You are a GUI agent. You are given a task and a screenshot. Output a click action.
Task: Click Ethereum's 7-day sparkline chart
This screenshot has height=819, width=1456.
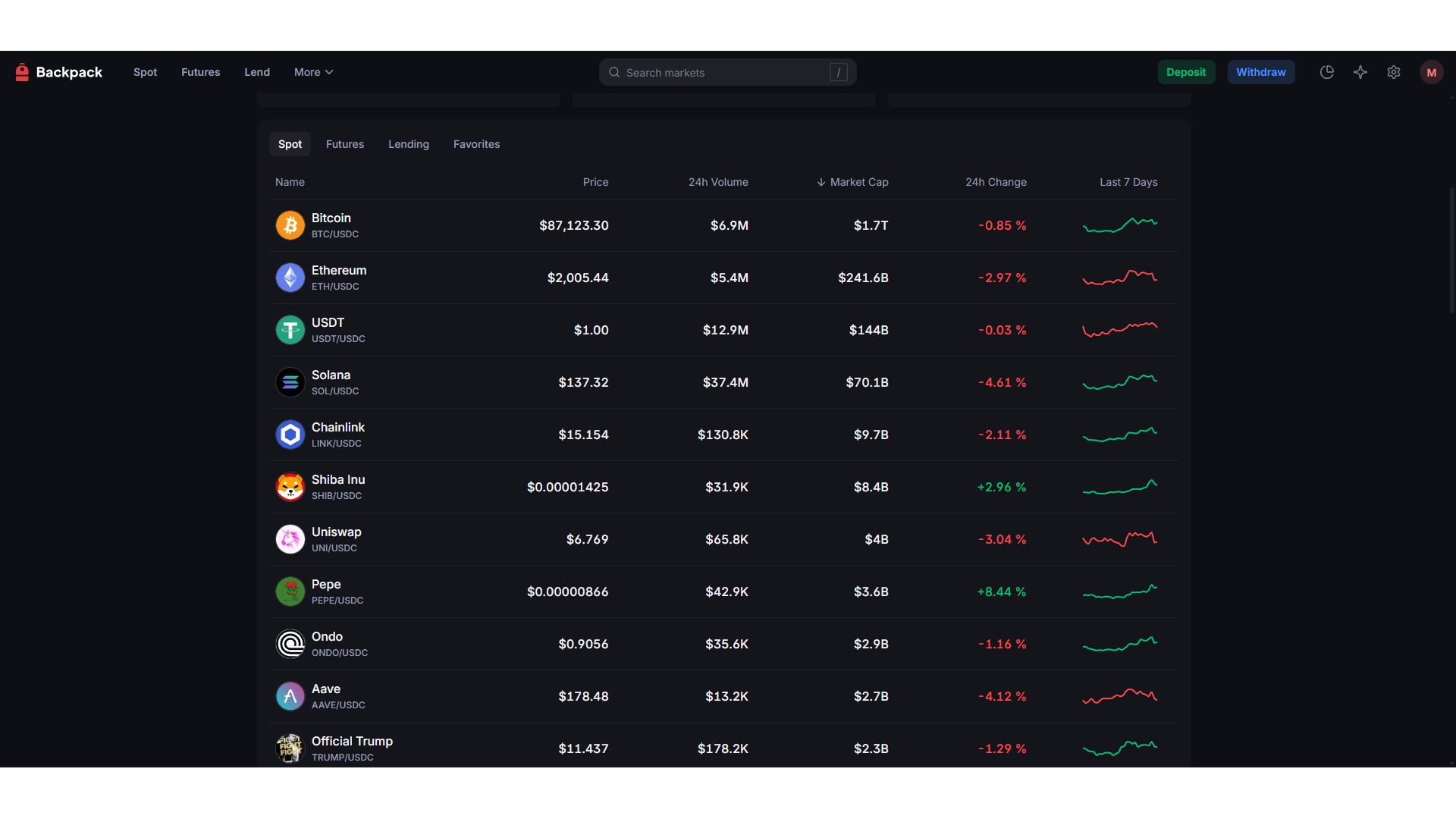tap(1120, 278)
